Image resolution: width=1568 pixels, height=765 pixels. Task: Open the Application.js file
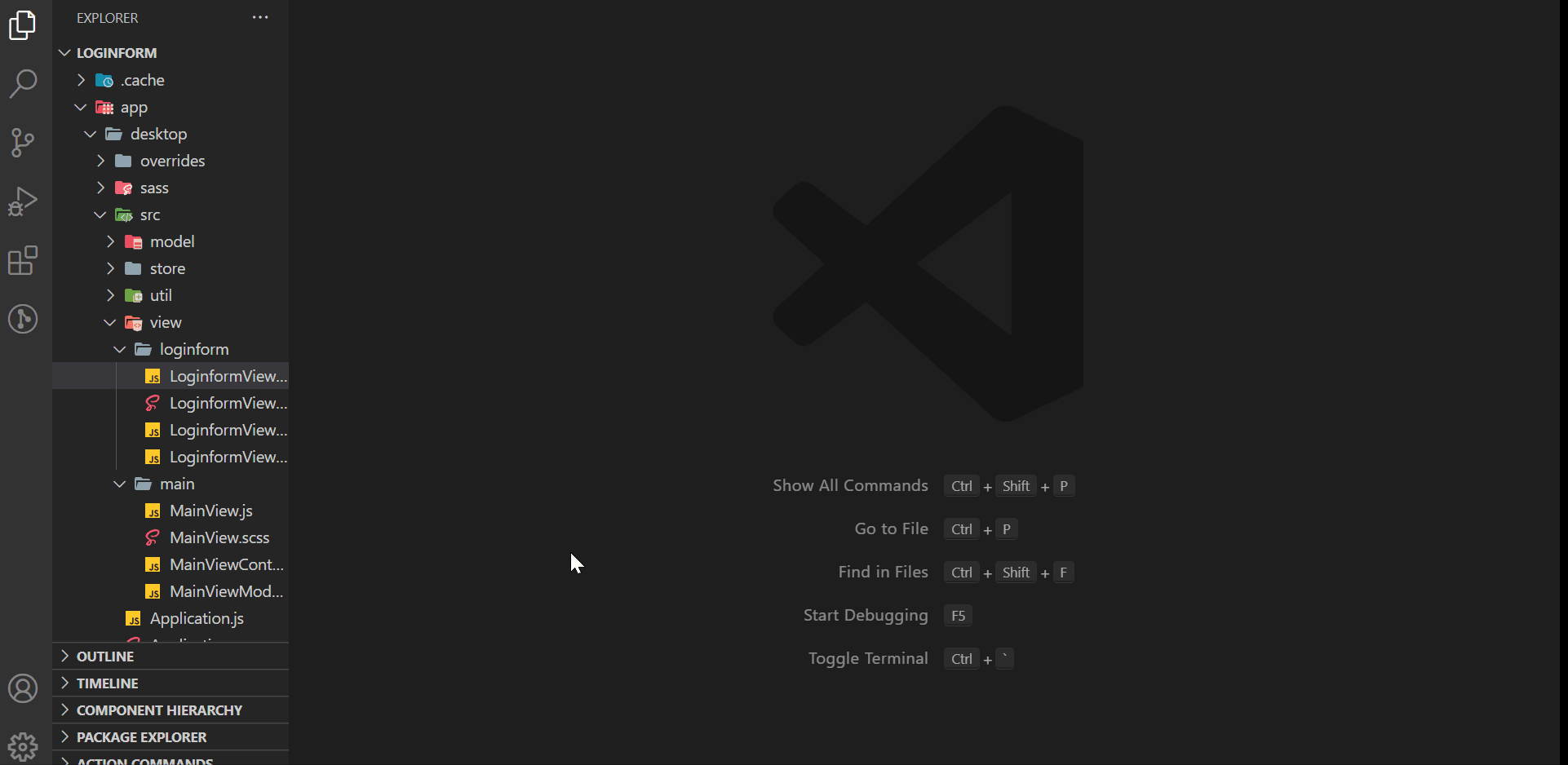tap(171, 618)
